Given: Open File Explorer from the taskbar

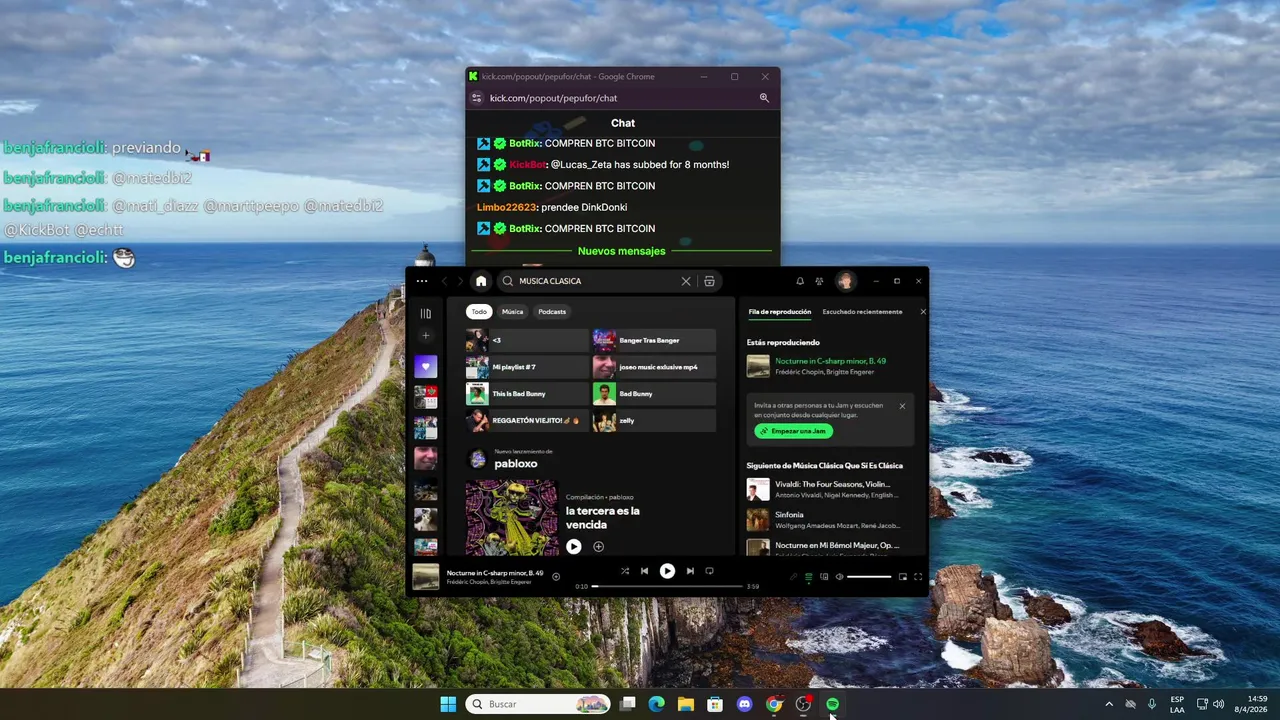Looking at the screenshot, I should (x=685, y=704).
